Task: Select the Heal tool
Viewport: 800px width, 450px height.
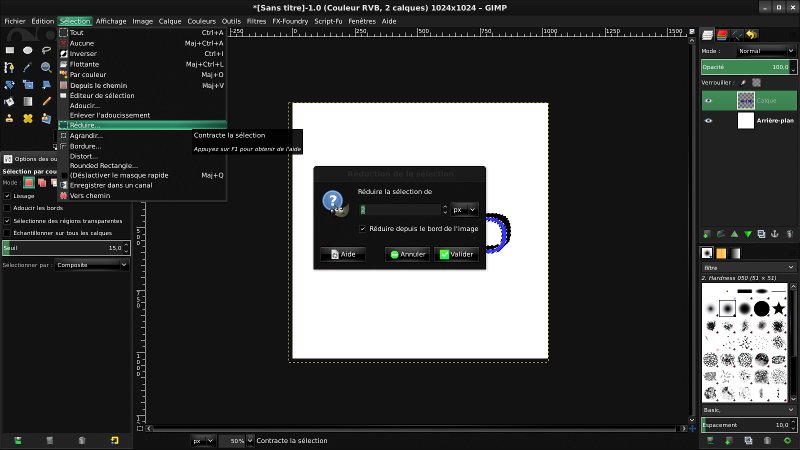Action: tap(28, 118)
